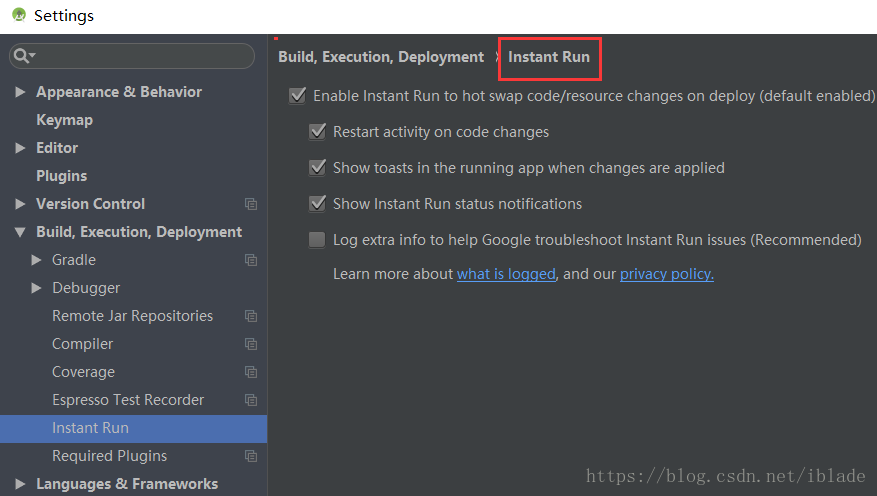877x496 pixels.
Task: Select the Editor category label
Action: [x=57, y=148]
